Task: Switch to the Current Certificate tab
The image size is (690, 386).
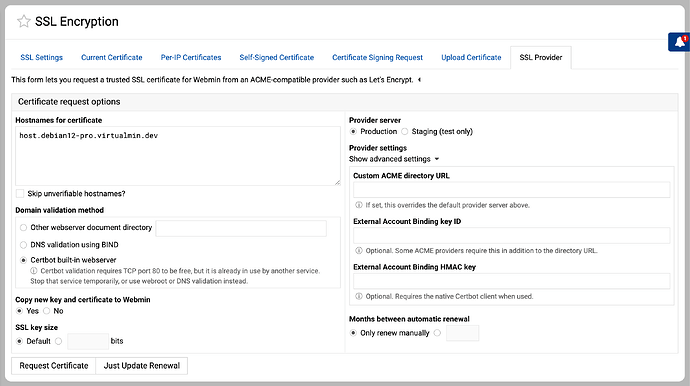Action: (112, 57)
